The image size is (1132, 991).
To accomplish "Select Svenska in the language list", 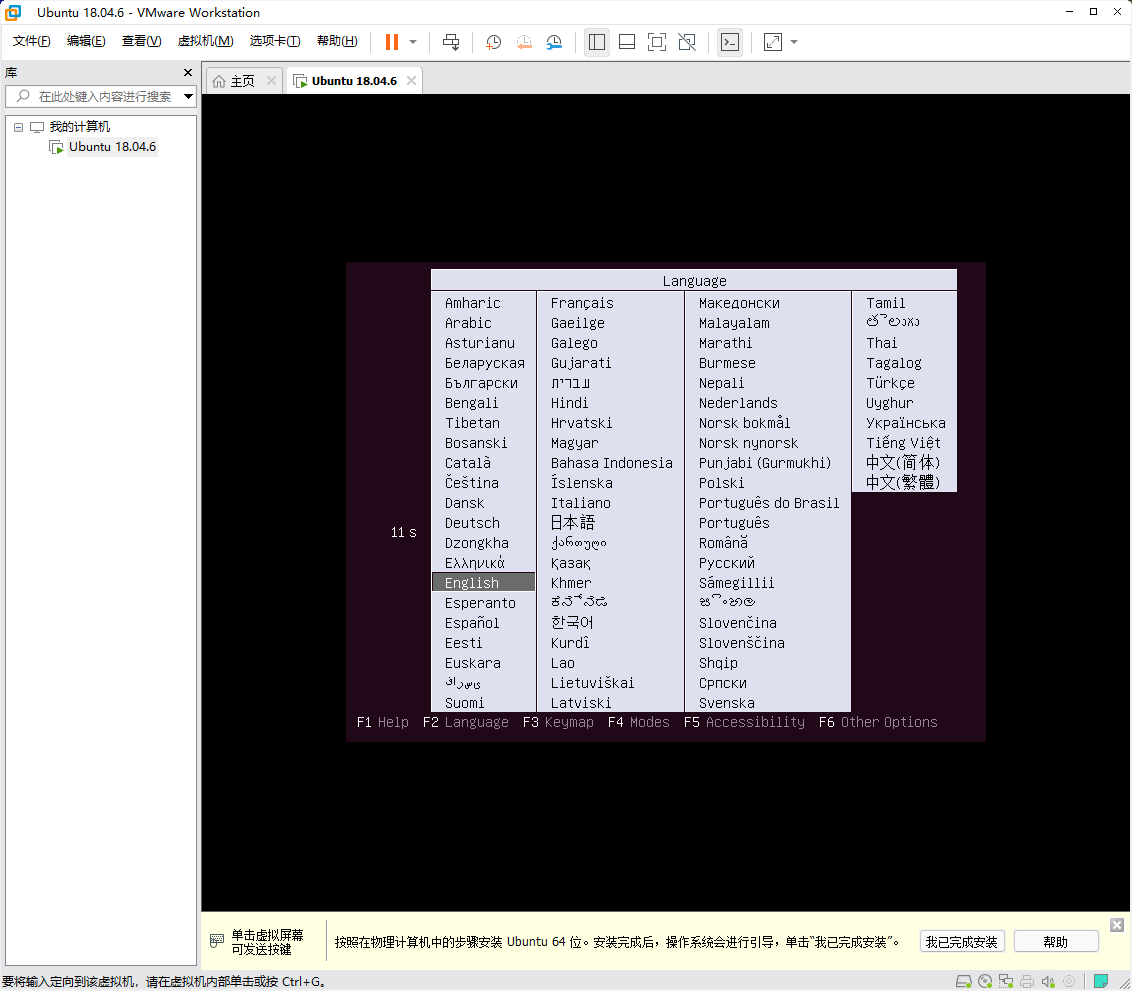I will point(726,703).
